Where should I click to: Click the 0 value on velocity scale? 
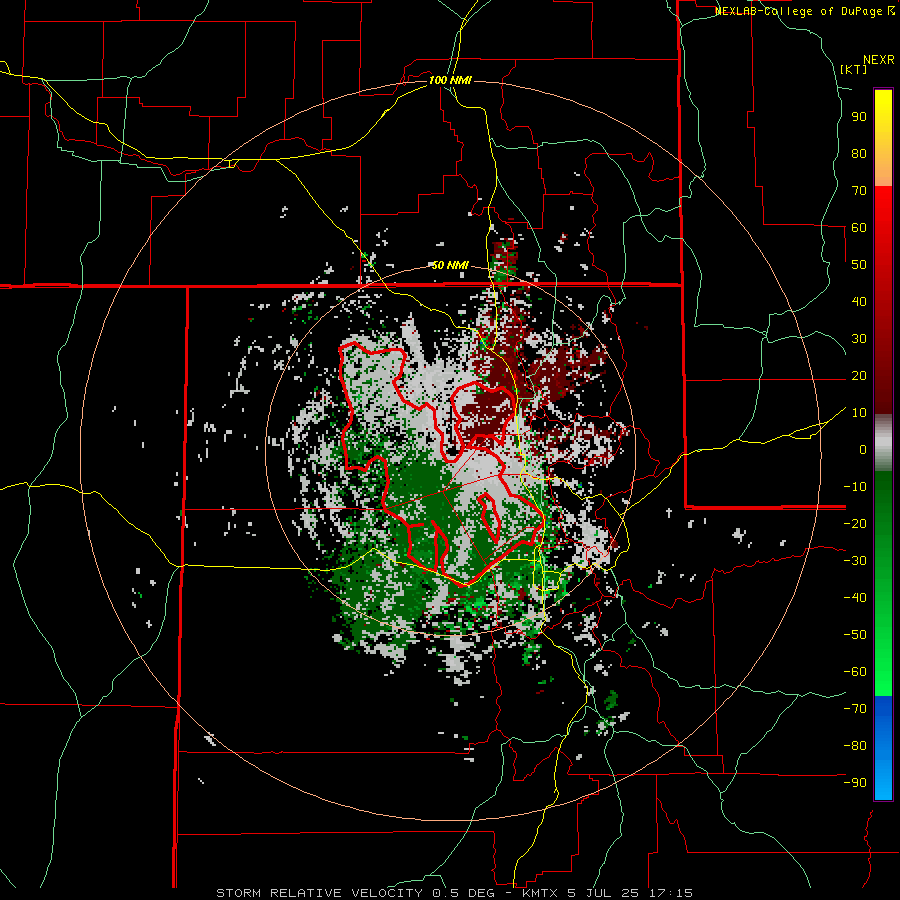863,450
